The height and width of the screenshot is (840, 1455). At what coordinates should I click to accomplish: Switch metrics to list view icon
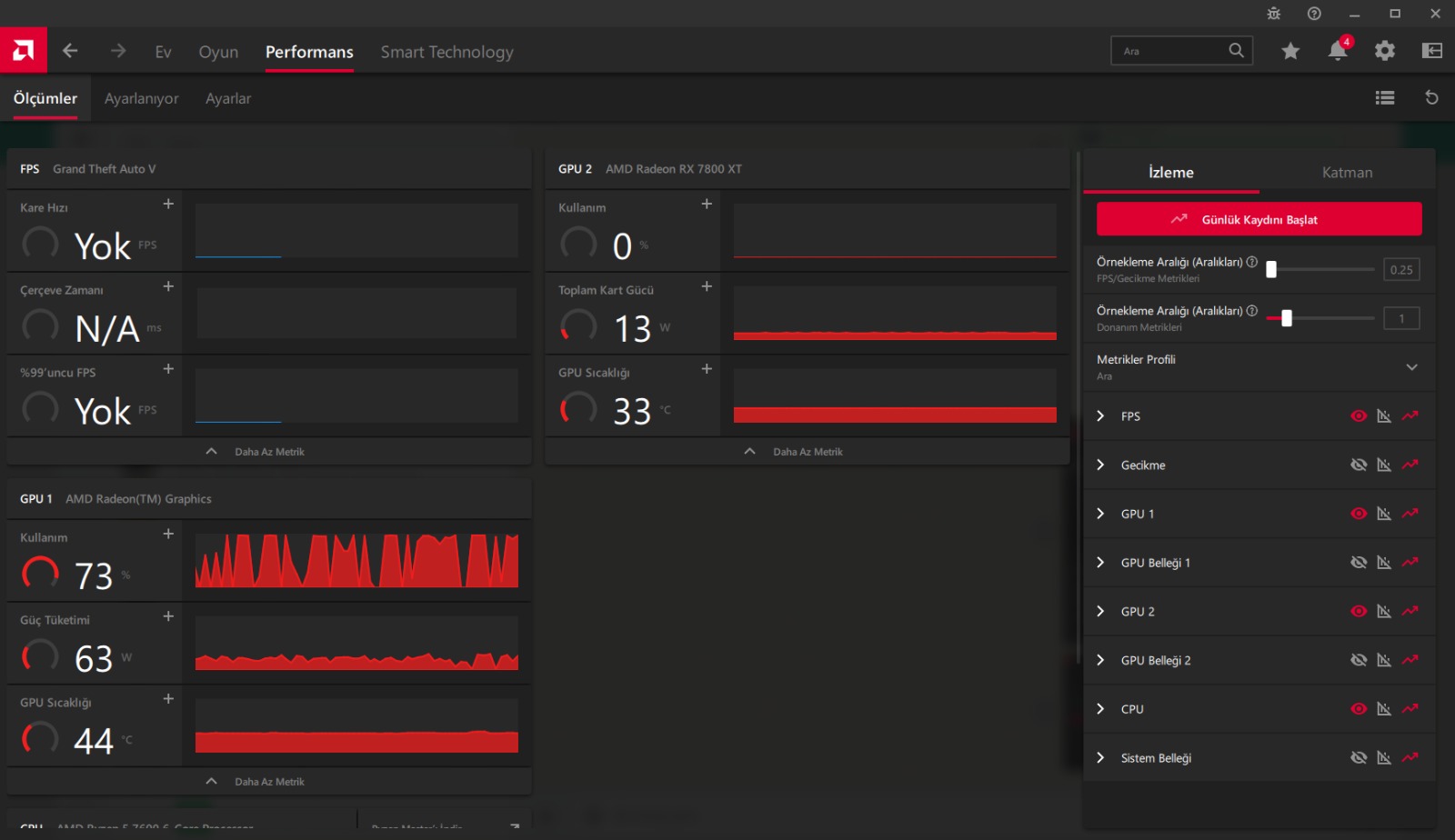(1385, 98)
